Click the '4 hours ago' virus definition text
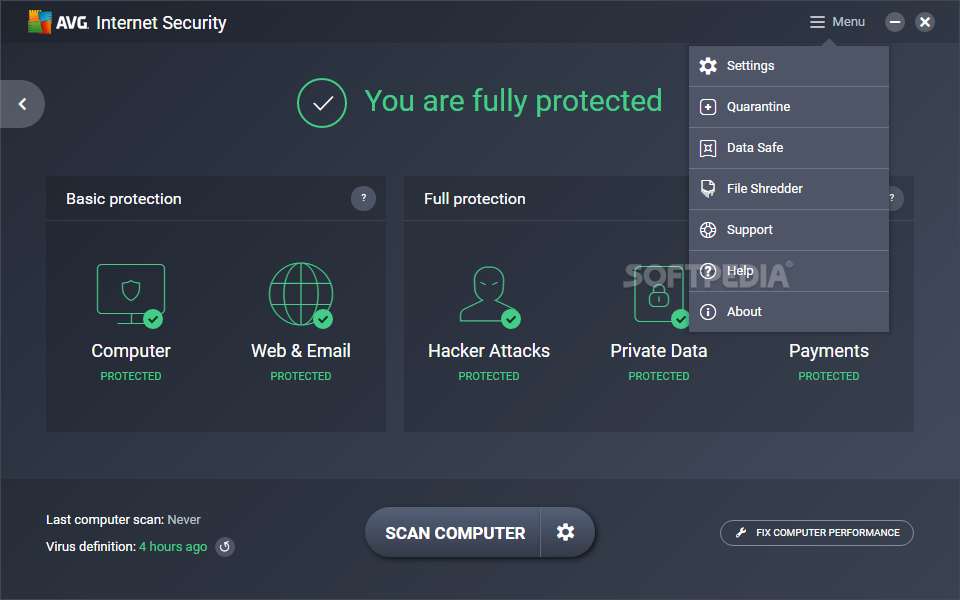Screen dimensions: 960x600 click(173, 547)
